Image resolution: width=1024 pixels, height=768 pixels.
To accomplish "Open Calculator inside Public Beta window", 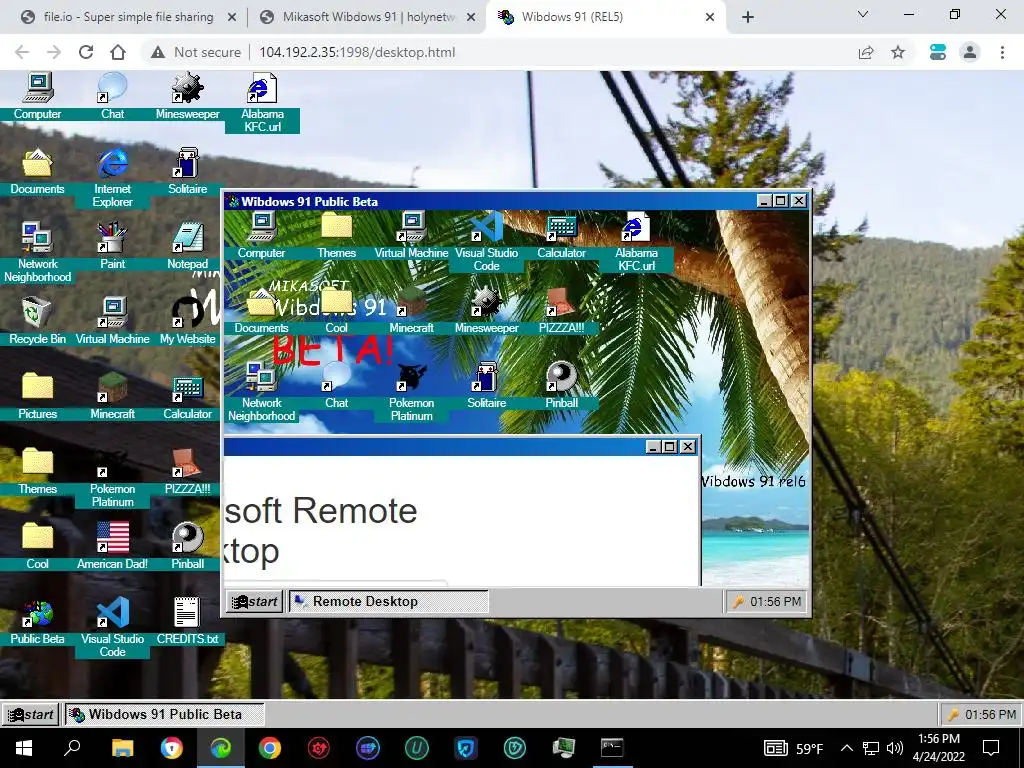I will coord(562,235).
